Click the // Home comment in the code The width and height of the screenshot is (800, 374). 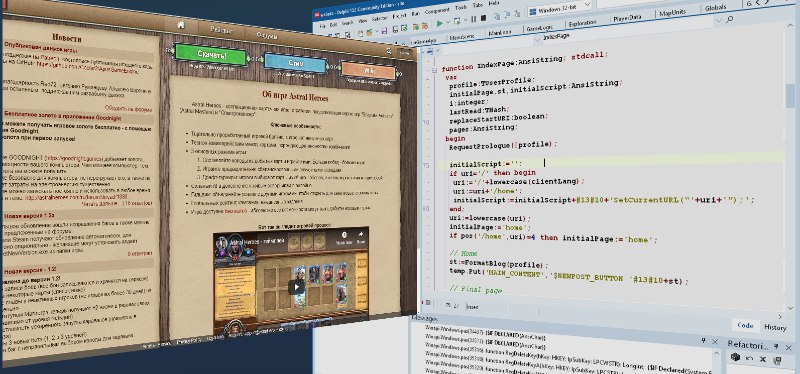point(463,253)
